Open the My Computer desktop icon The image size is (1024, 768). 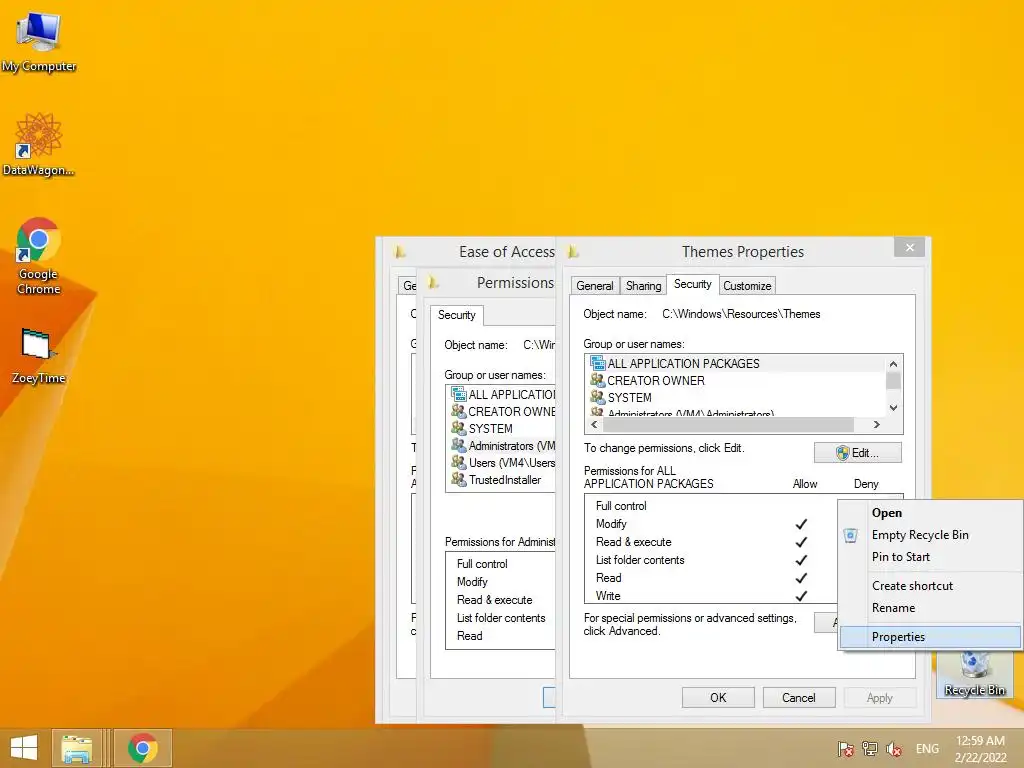pos(39,41)
